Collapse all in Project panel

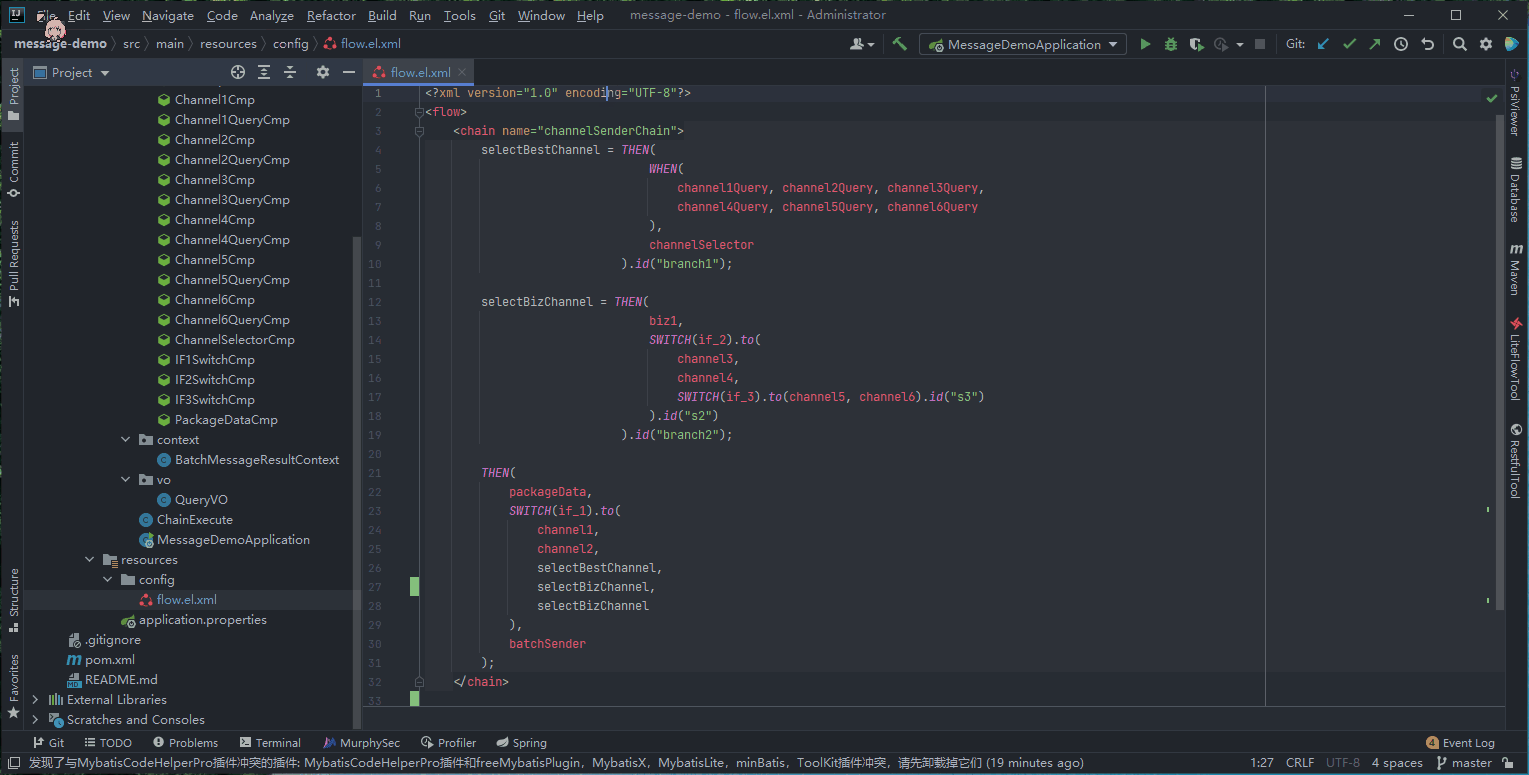[x=290, y=72]
